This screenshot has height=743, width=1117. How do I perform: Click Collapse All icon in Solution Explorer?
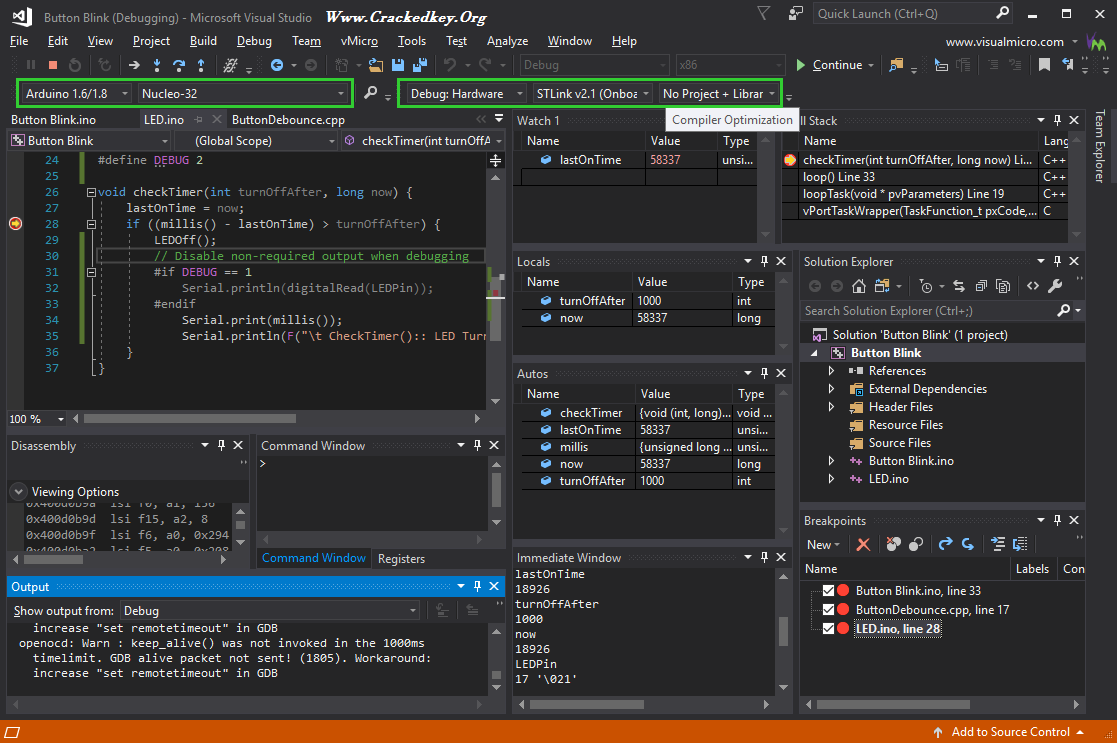[x=981, y=286]
